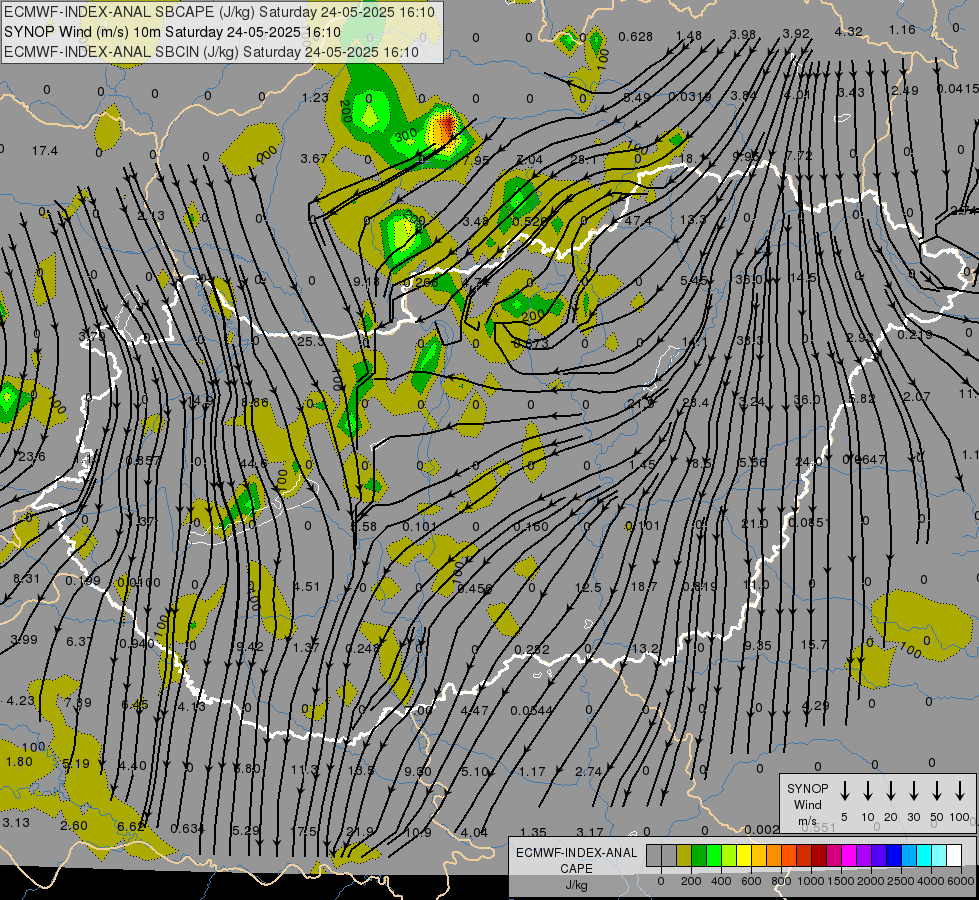Screen dimensions: 979x900
Task: Select the dark red 1000 J/kg CAPE swatch
Action: [x=819, y=856]
